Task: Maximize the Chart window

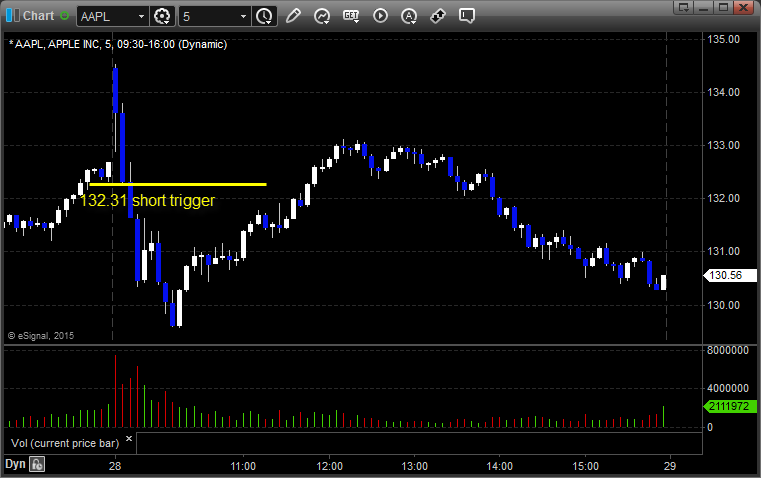Action: 724,7
